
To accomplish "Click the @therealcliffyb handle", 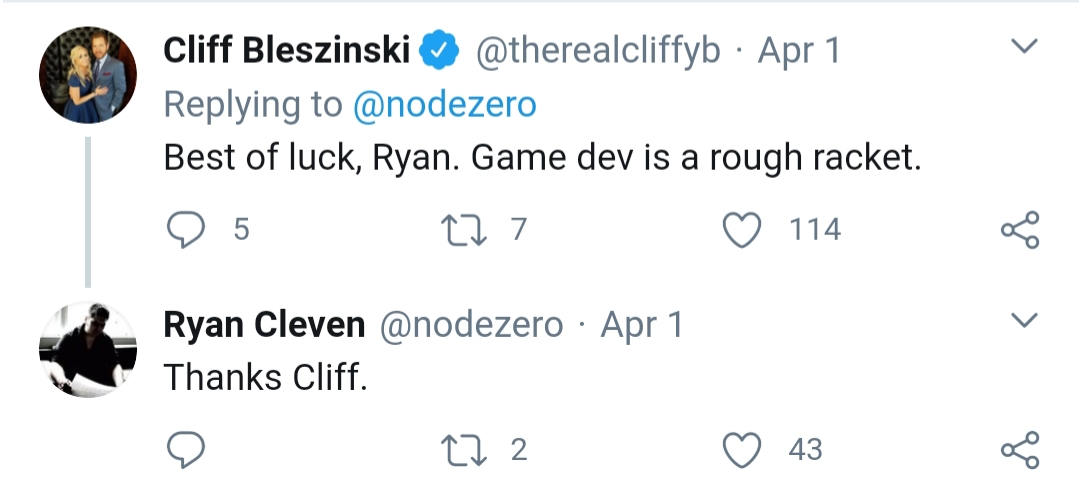I will (597, 50).
